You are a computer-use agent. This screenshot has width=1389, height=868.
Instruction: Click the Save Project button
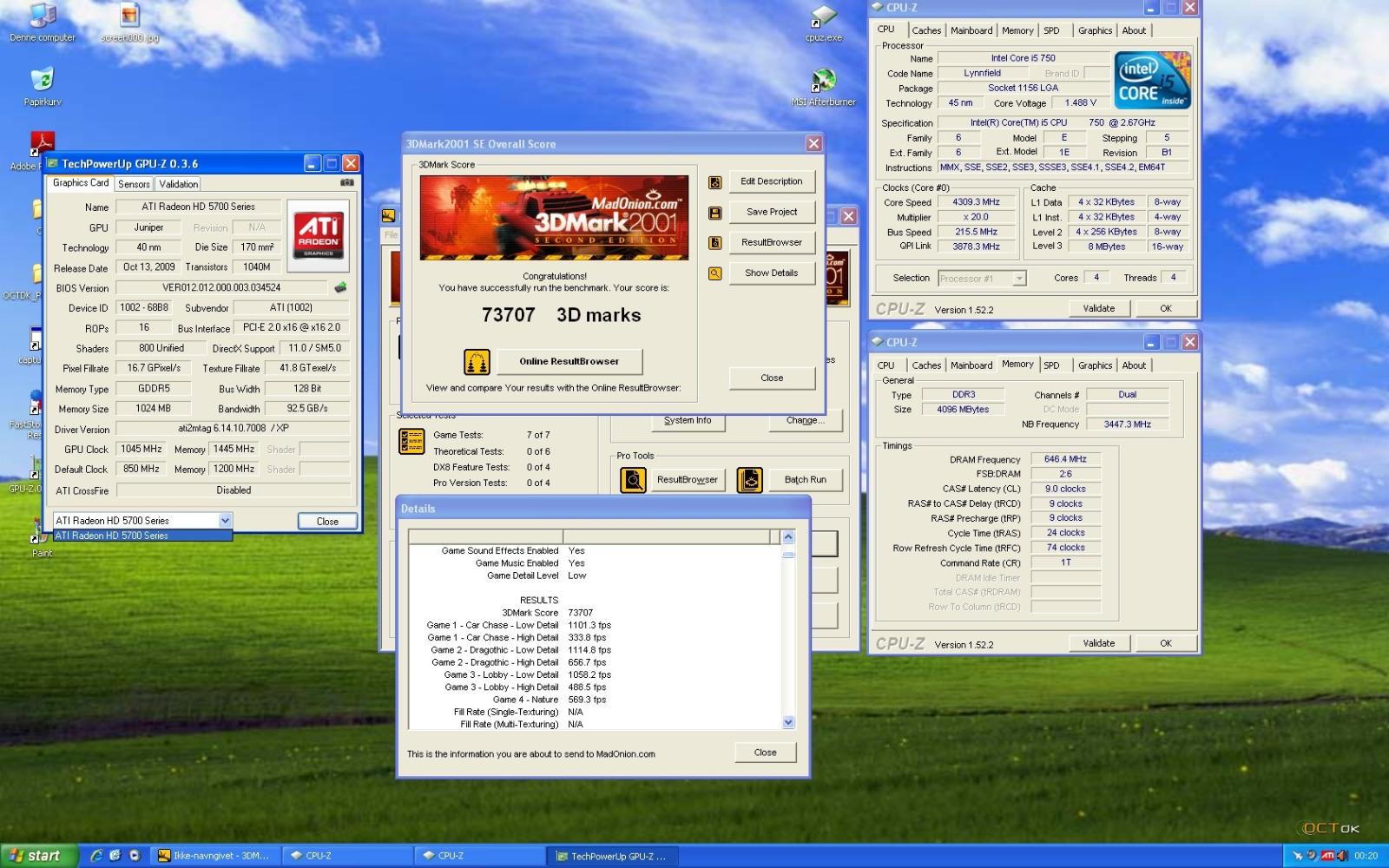(x=772, y=212)
